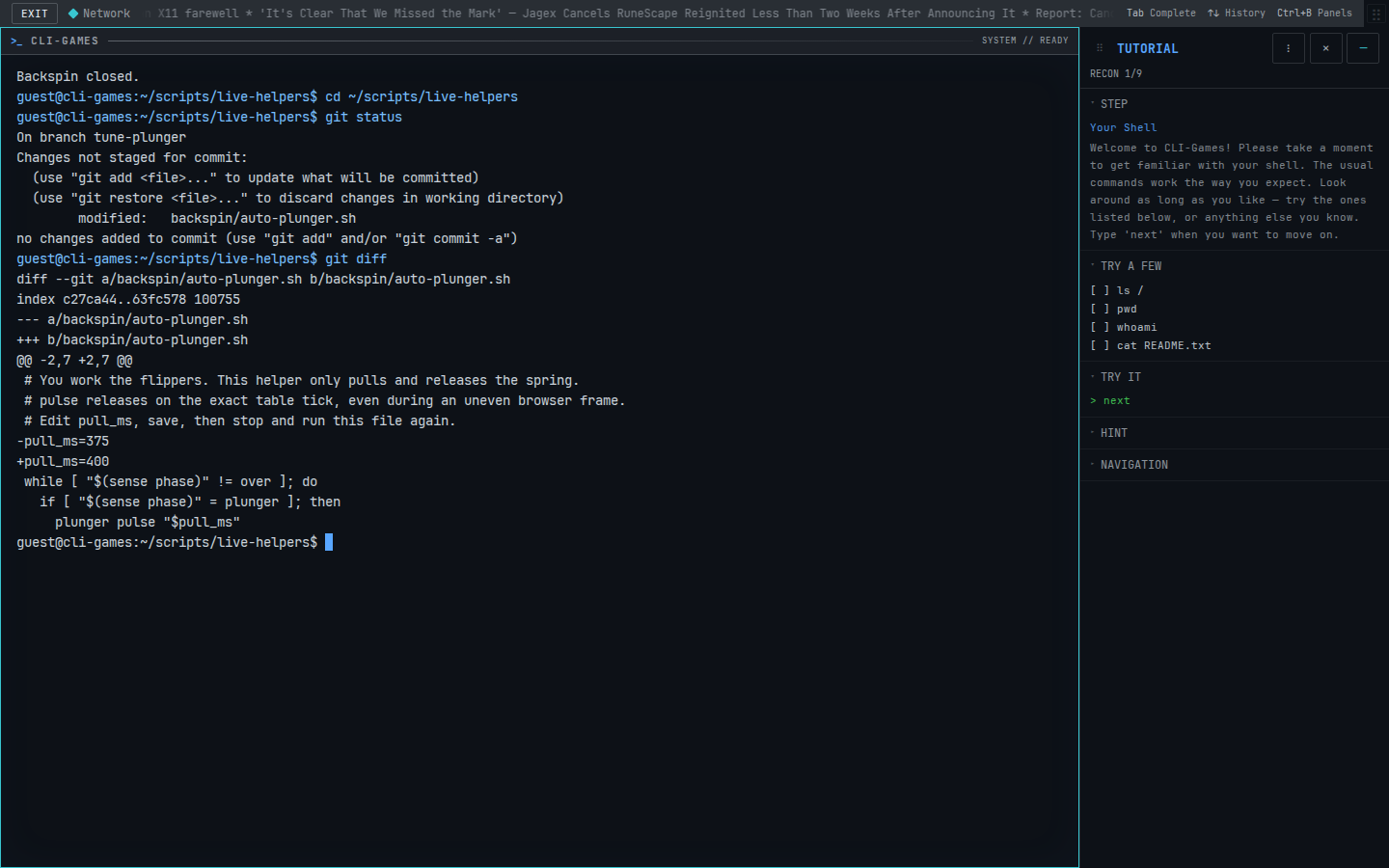Image resolution: width=1389 pixels, height=868 pixels.
Task: Check the 'cat README.txt' checkbox
Action: pos(1100,346)
